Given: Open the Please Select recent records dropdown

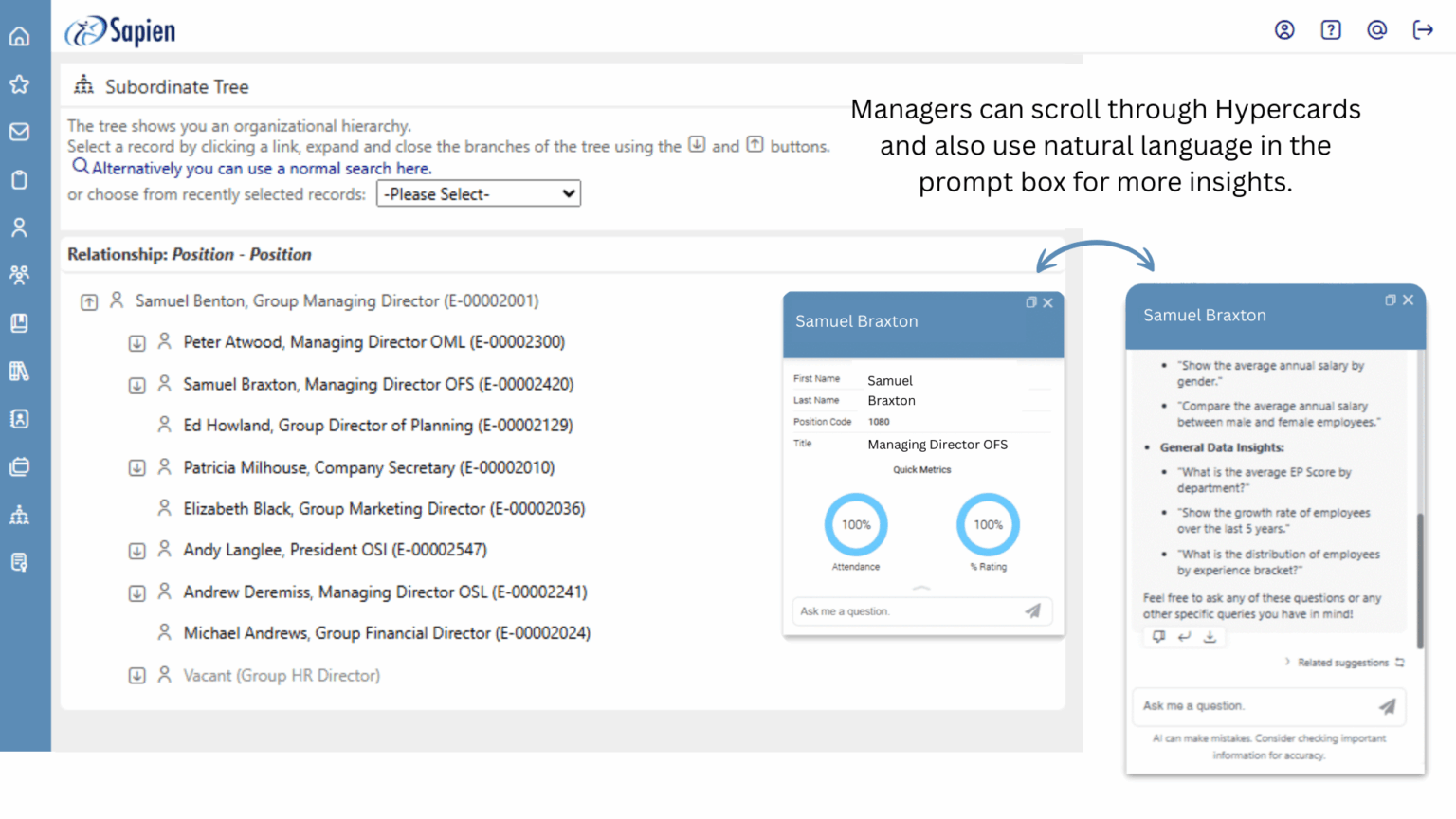Looking at the screenshot, I should [x=478, y=193].
